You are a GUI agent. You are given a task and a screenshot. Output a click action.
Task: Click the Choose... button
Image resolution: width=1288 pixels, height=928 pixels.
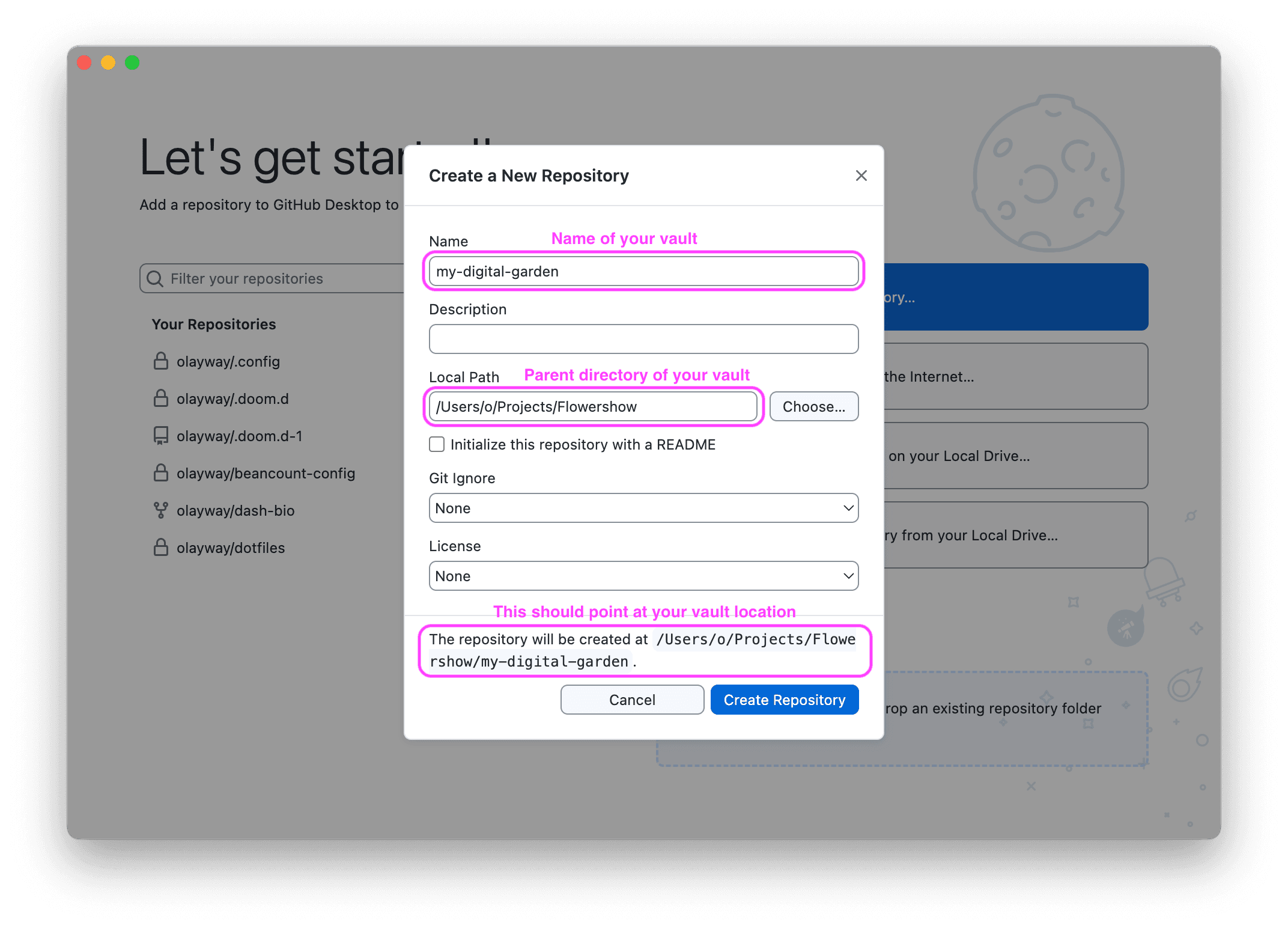814,406
